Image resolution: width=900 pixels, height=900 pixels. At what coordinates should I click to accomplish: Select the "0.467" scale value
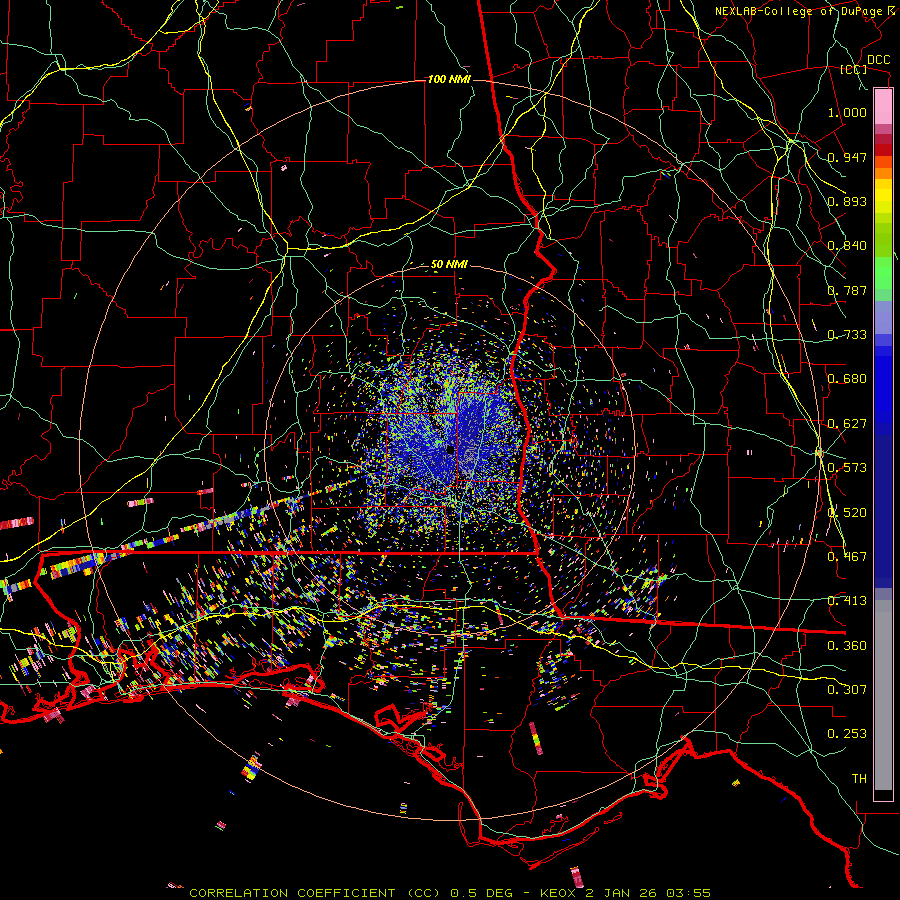coord(847,557)
